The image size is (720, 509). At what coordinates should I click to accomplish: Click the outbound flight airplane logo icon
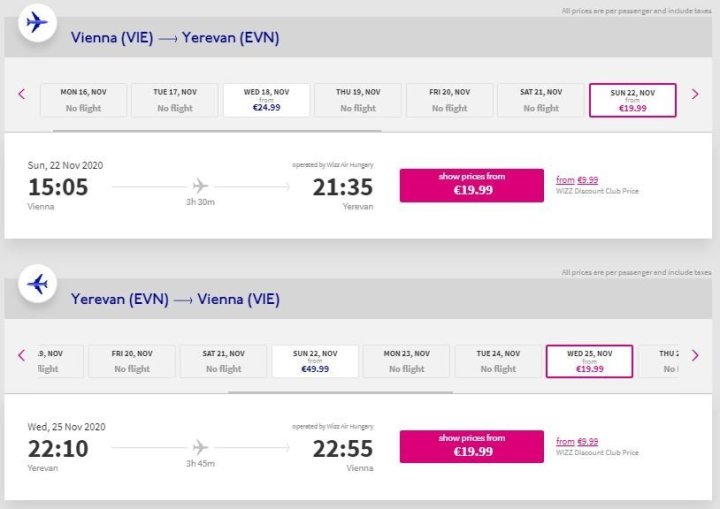point(37,21)
